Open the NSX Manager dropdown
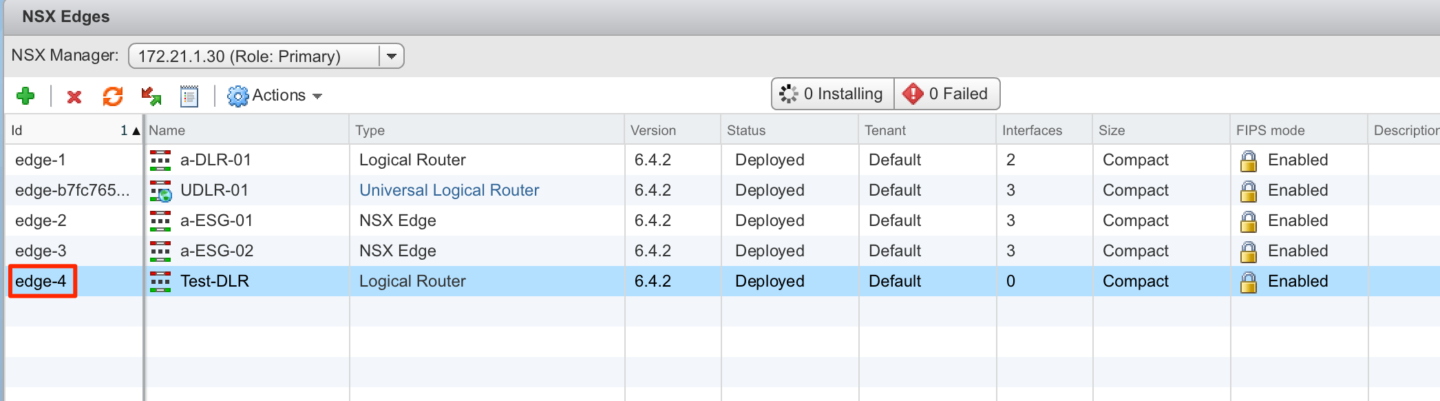 (266, 56)
